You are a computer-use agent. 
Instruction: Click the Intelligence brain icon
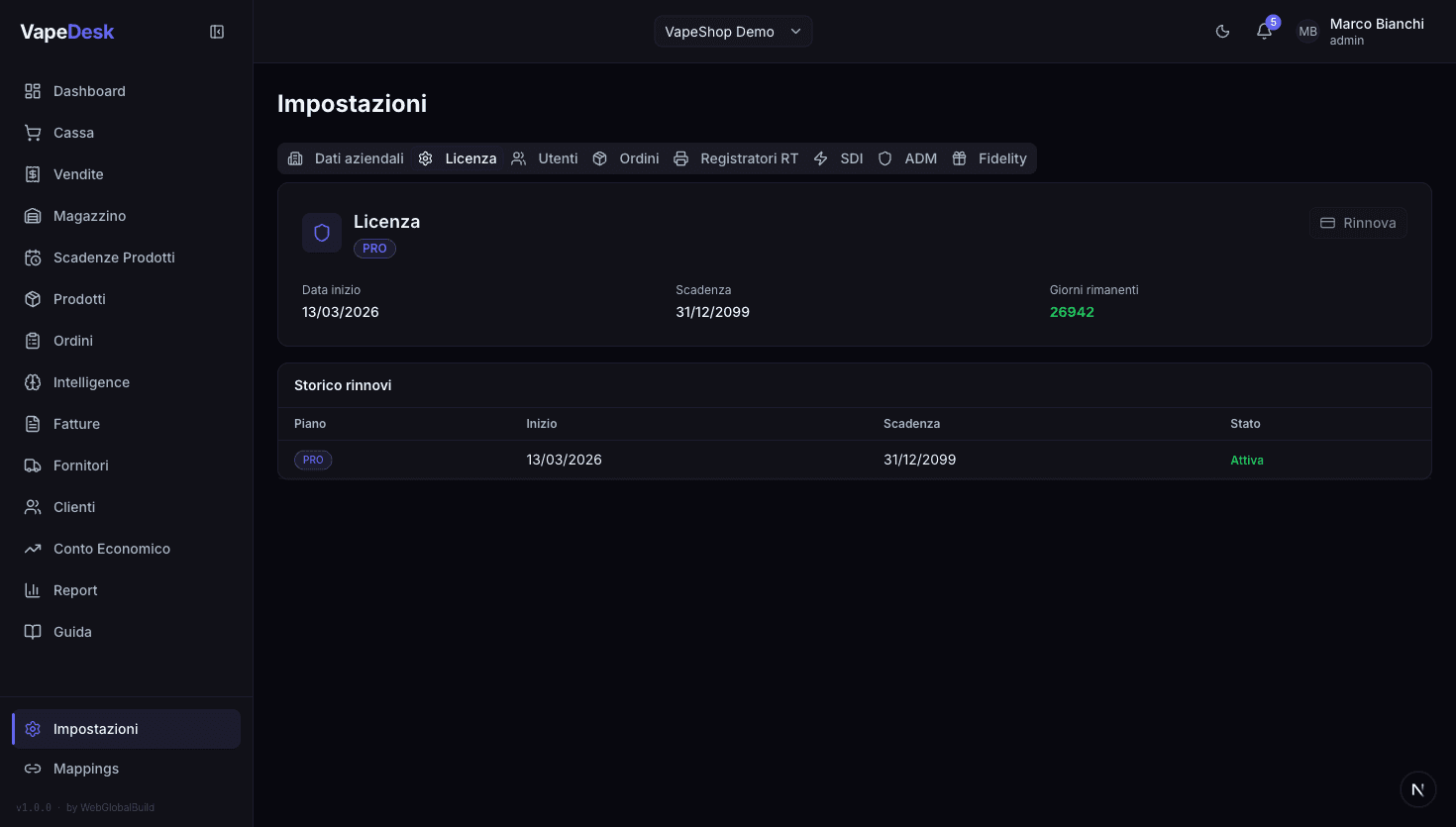tap(33, 382)
